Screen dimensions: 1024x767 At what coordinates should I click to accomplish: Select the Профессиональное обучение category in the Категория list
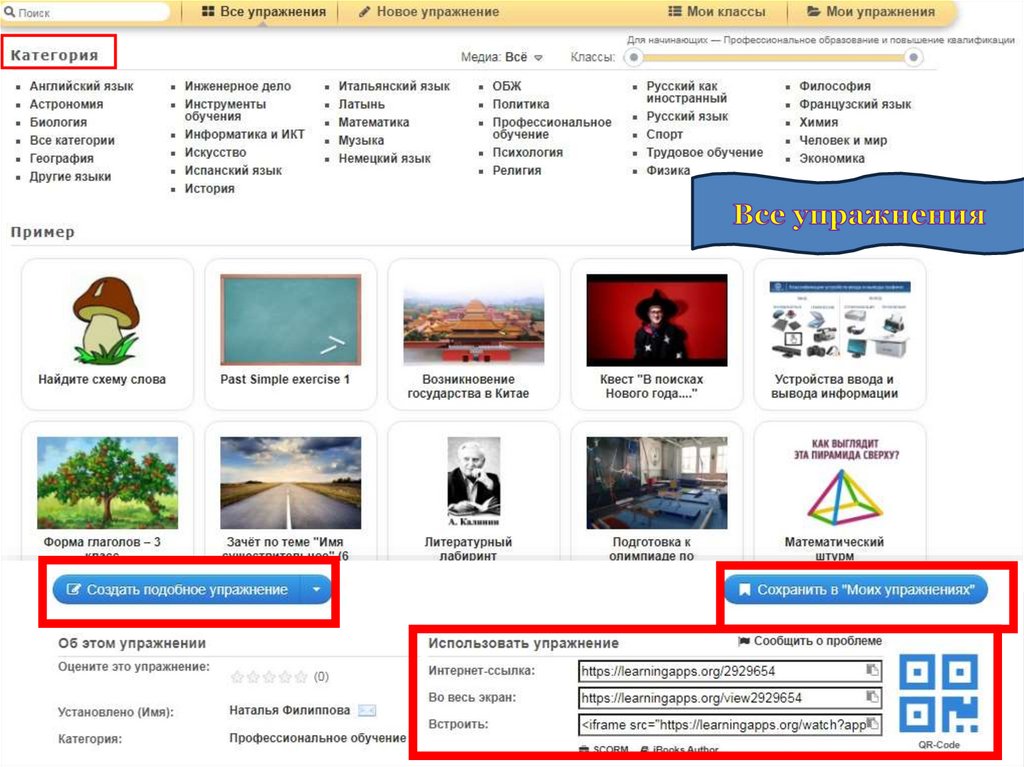point(552,128)
